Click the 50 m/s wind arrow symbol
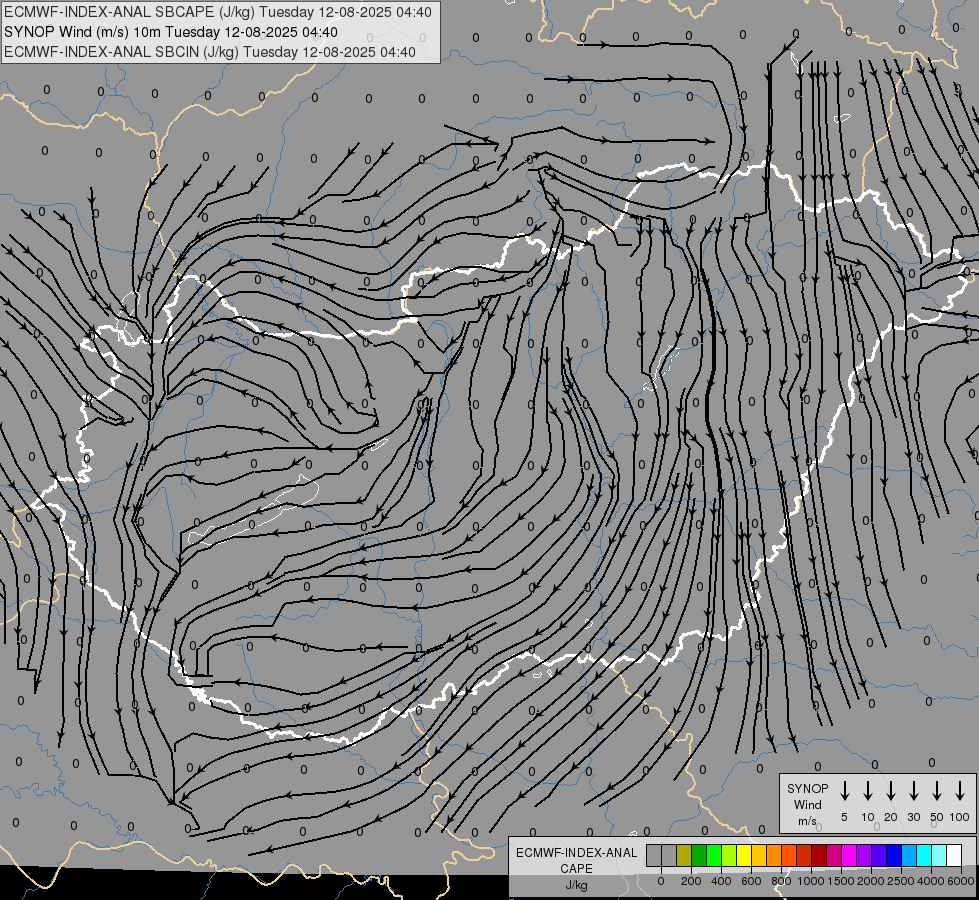 (937, 791)
